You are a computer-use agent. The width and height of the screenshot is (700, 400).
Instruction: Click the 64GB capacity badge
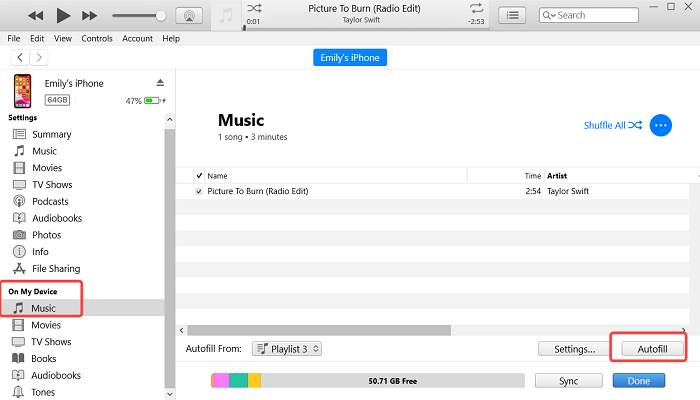click(58, 100)
